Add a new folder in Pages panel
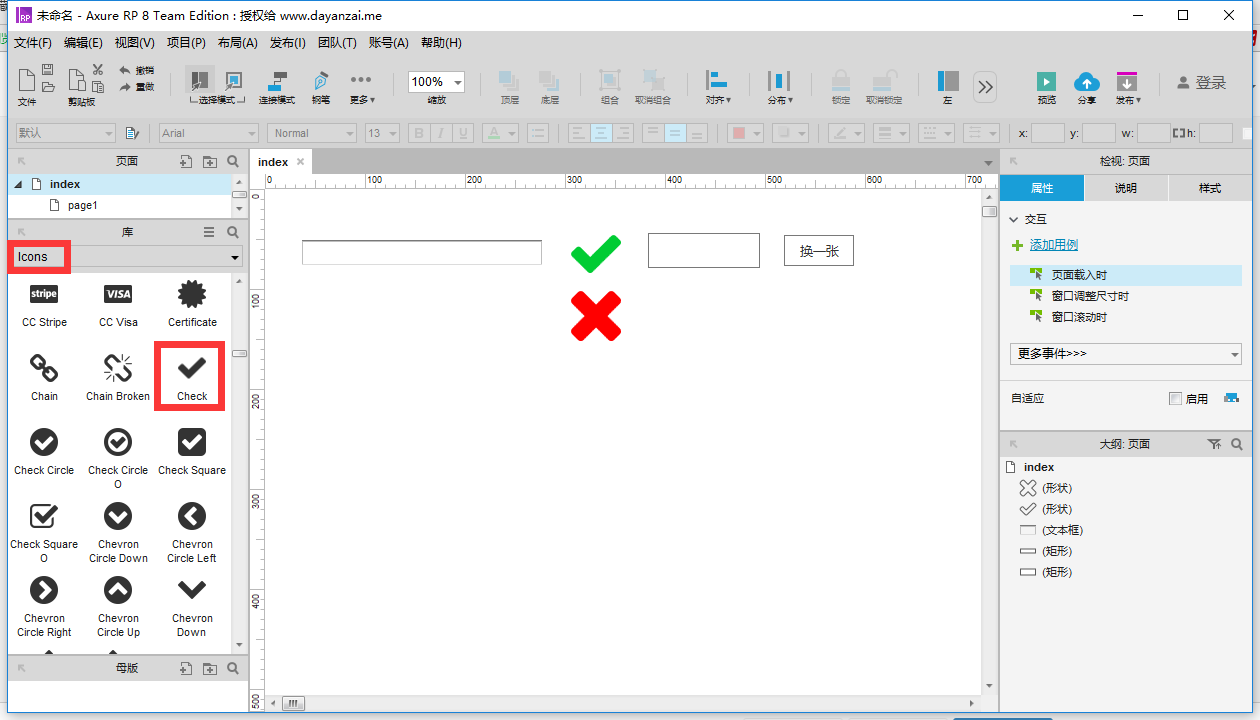The height and width of the screenshot is (720, 1260). (209, 161)
